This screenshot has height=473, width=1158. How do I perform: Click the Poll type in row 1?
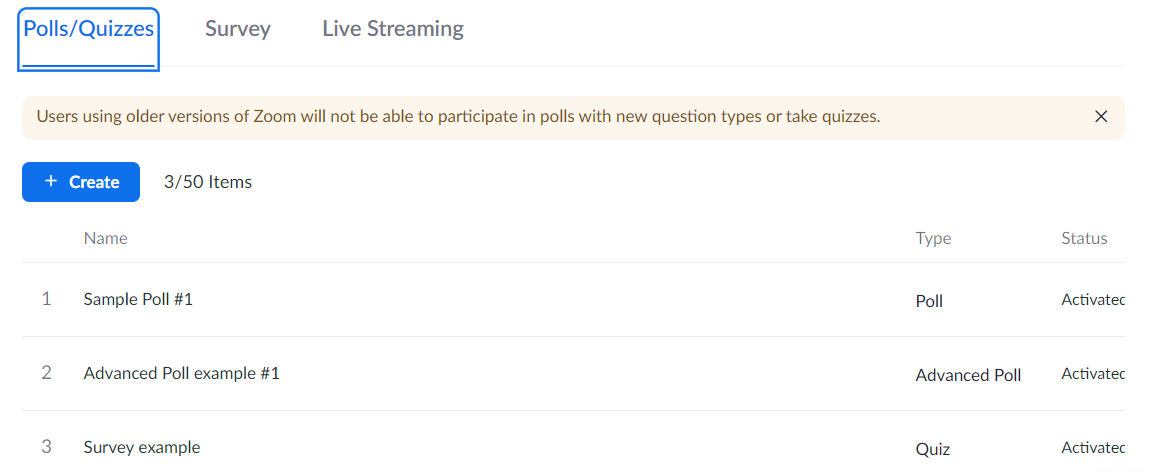[929, 301]
